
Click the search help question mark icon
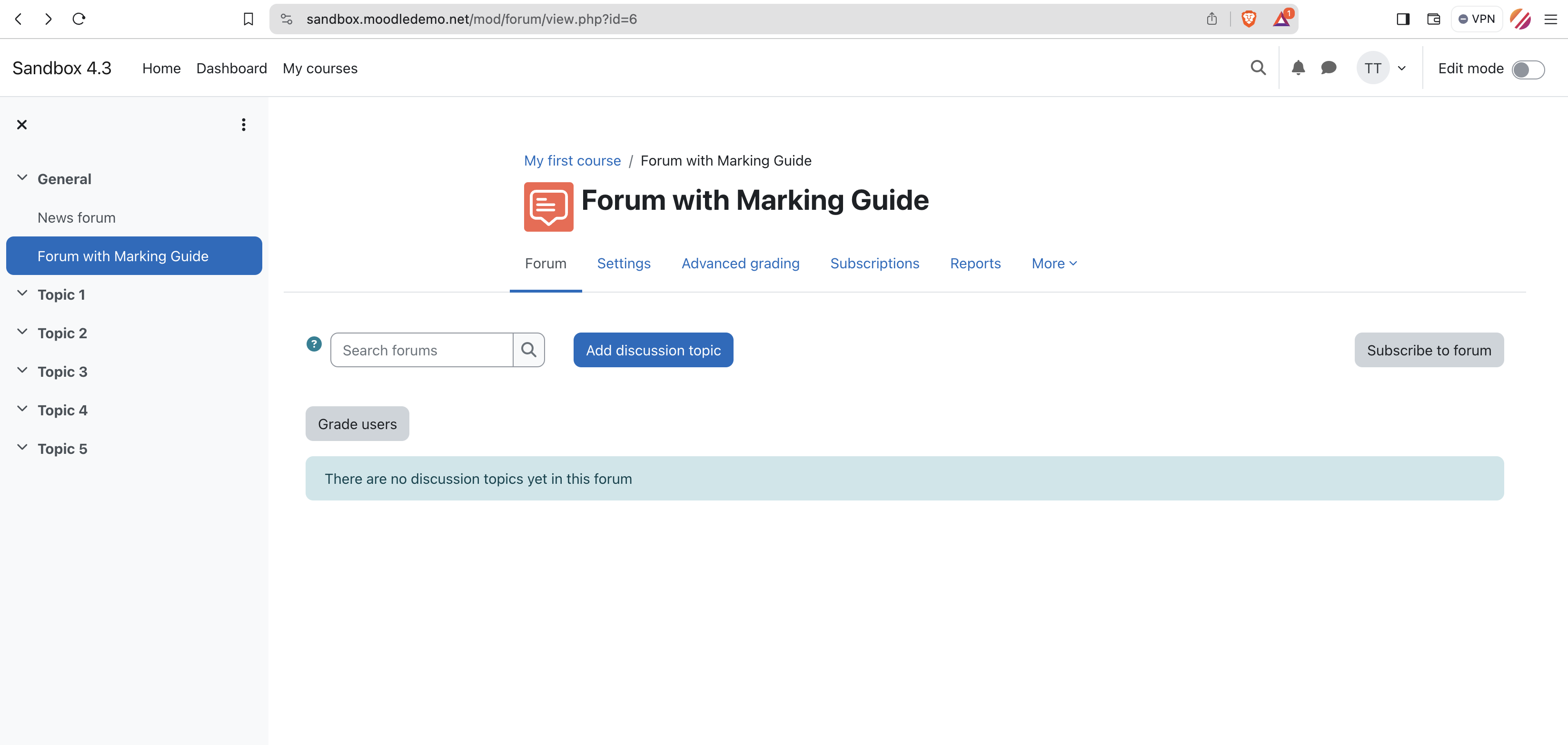tap(314, 343)
